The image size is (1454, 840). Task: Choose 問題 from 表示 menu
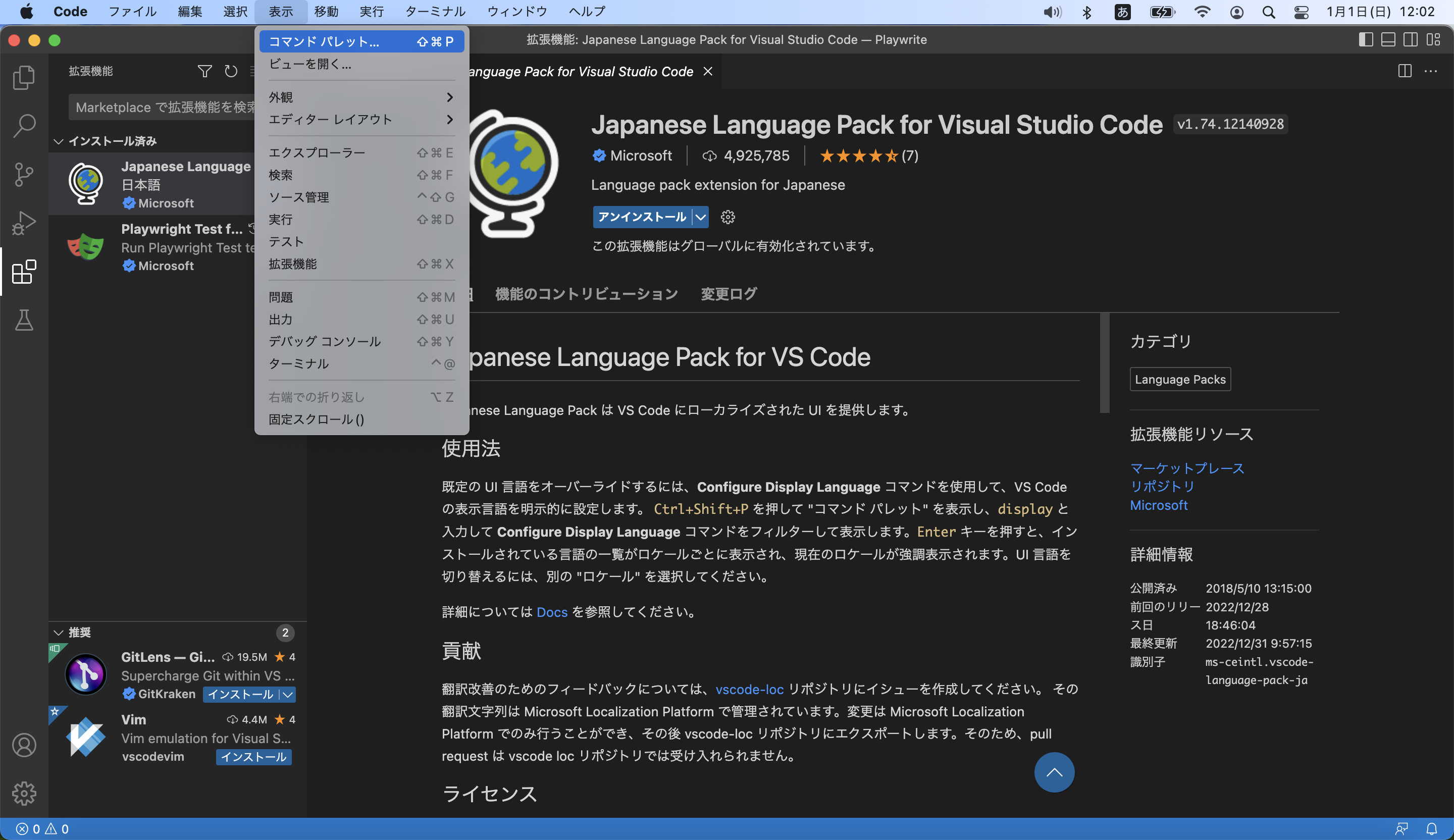pyautogui.click(x=361, y=297)
